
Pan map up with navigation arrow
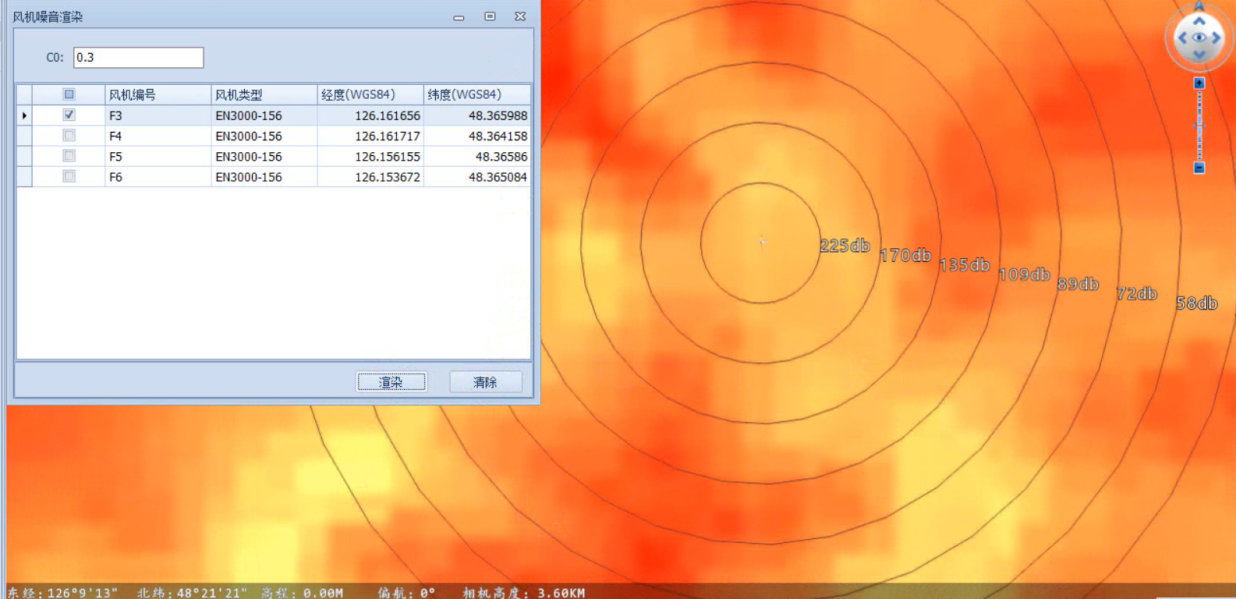1199,21
